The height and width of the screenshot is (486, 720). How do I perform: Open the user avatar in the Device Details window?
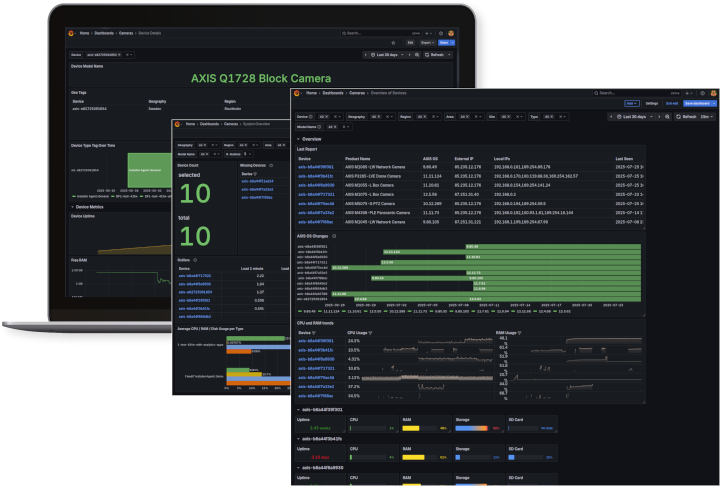point(451,33)
